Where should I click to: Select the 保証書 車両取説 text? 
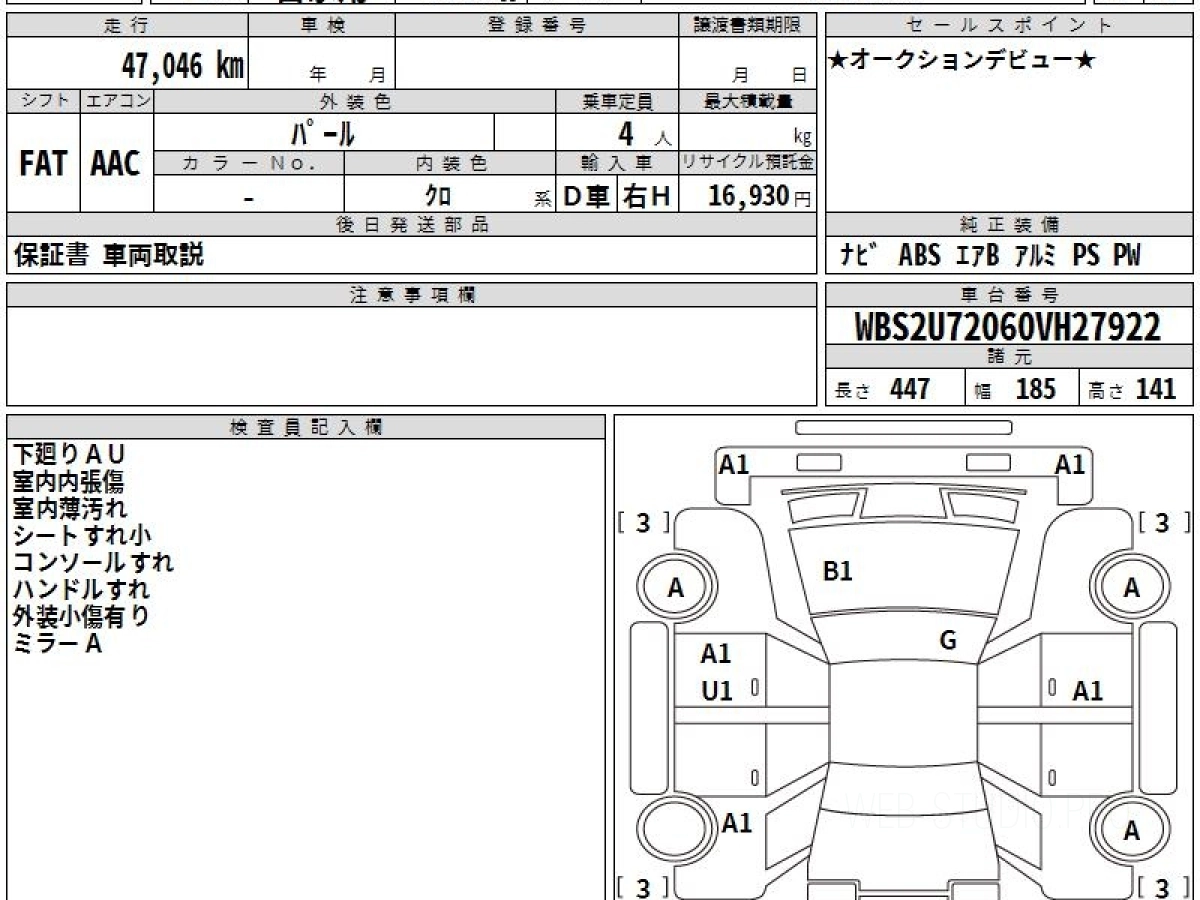tap(109, 255)
